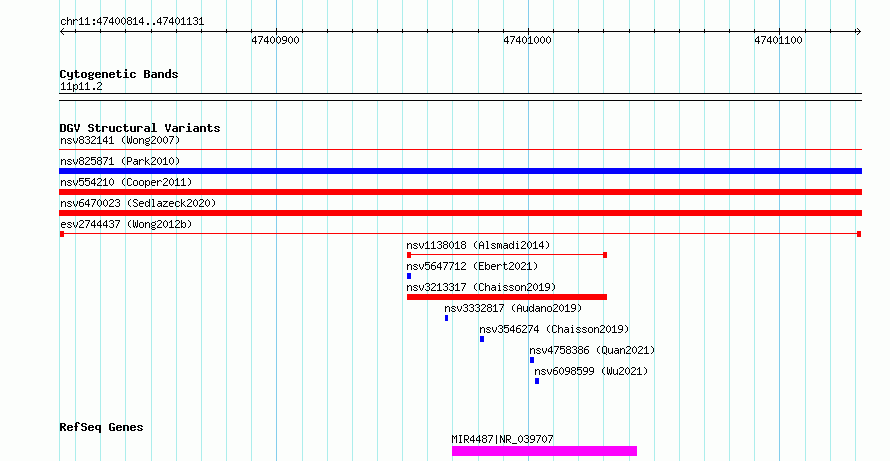The width and height of the screenshot is (890, 461).
Task: Open the nsv6470023 (Sedlazeck2020) label
Action: 138,203
